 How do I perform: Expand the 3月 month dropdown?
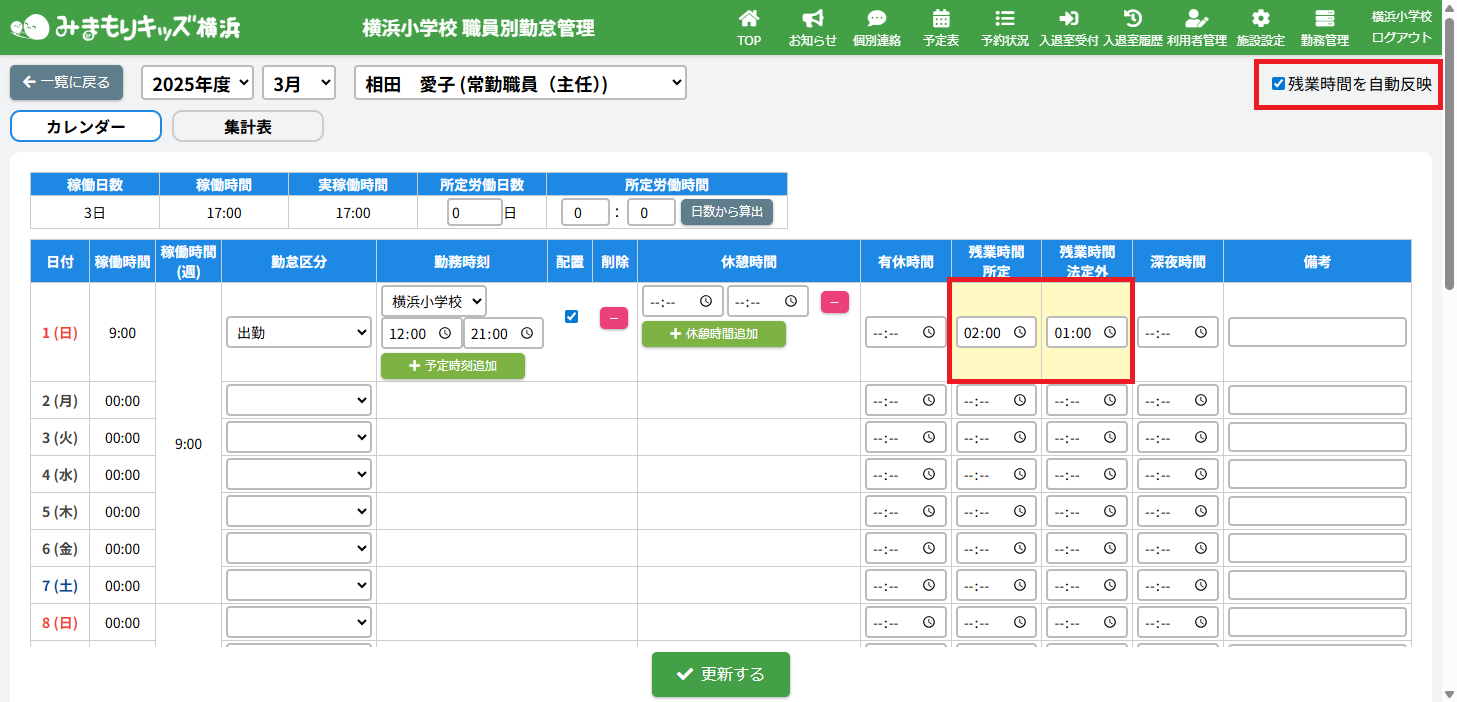pos(298,84)
